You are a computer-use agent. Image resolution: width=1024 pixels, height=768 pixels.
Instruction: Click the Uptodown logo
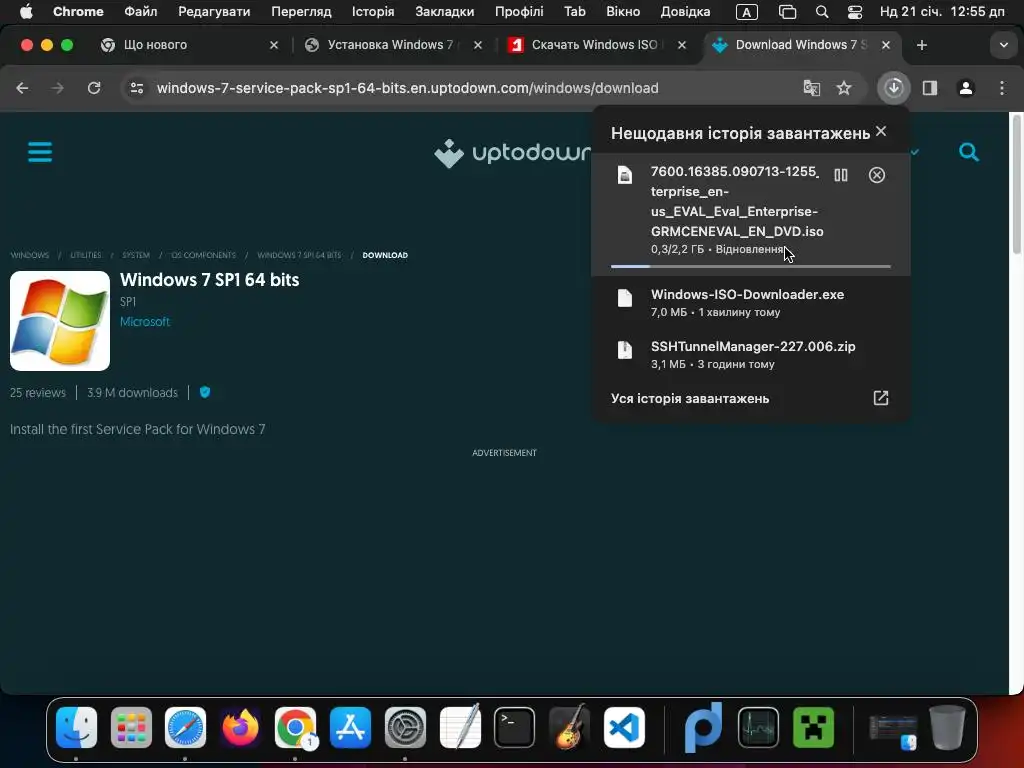point(512,153)
